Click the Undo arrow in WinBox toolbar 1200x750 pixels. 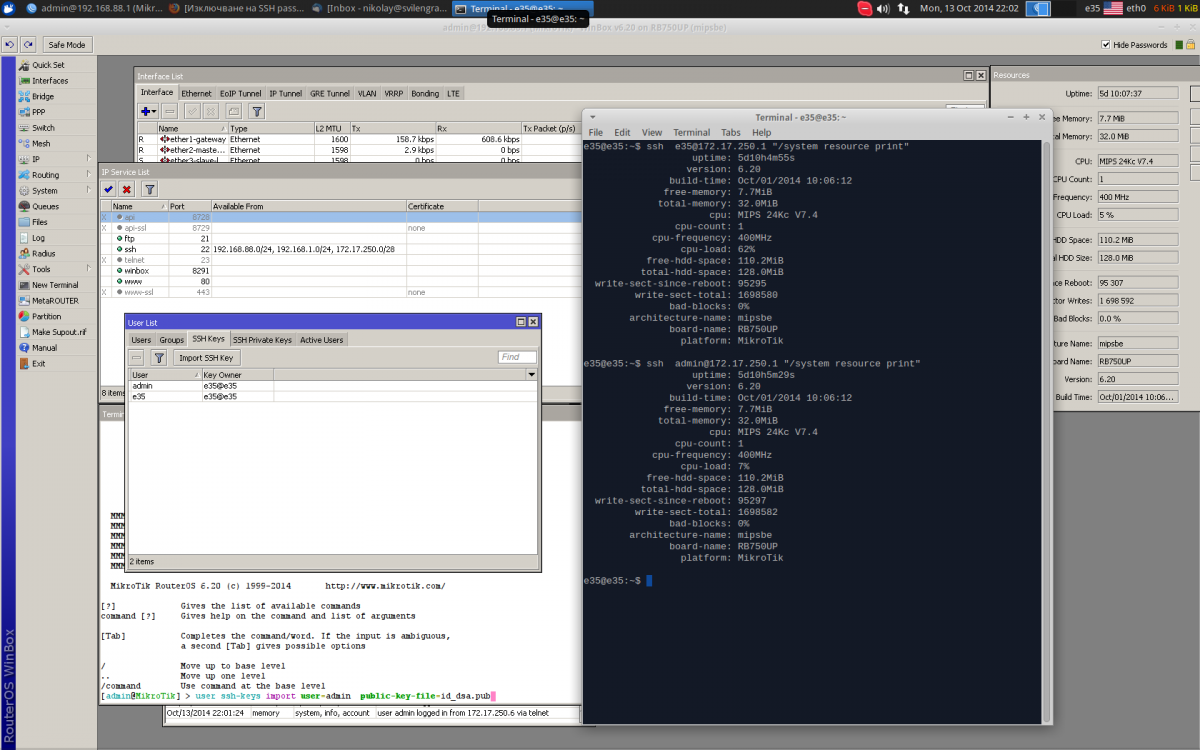[x=10, y=45]
